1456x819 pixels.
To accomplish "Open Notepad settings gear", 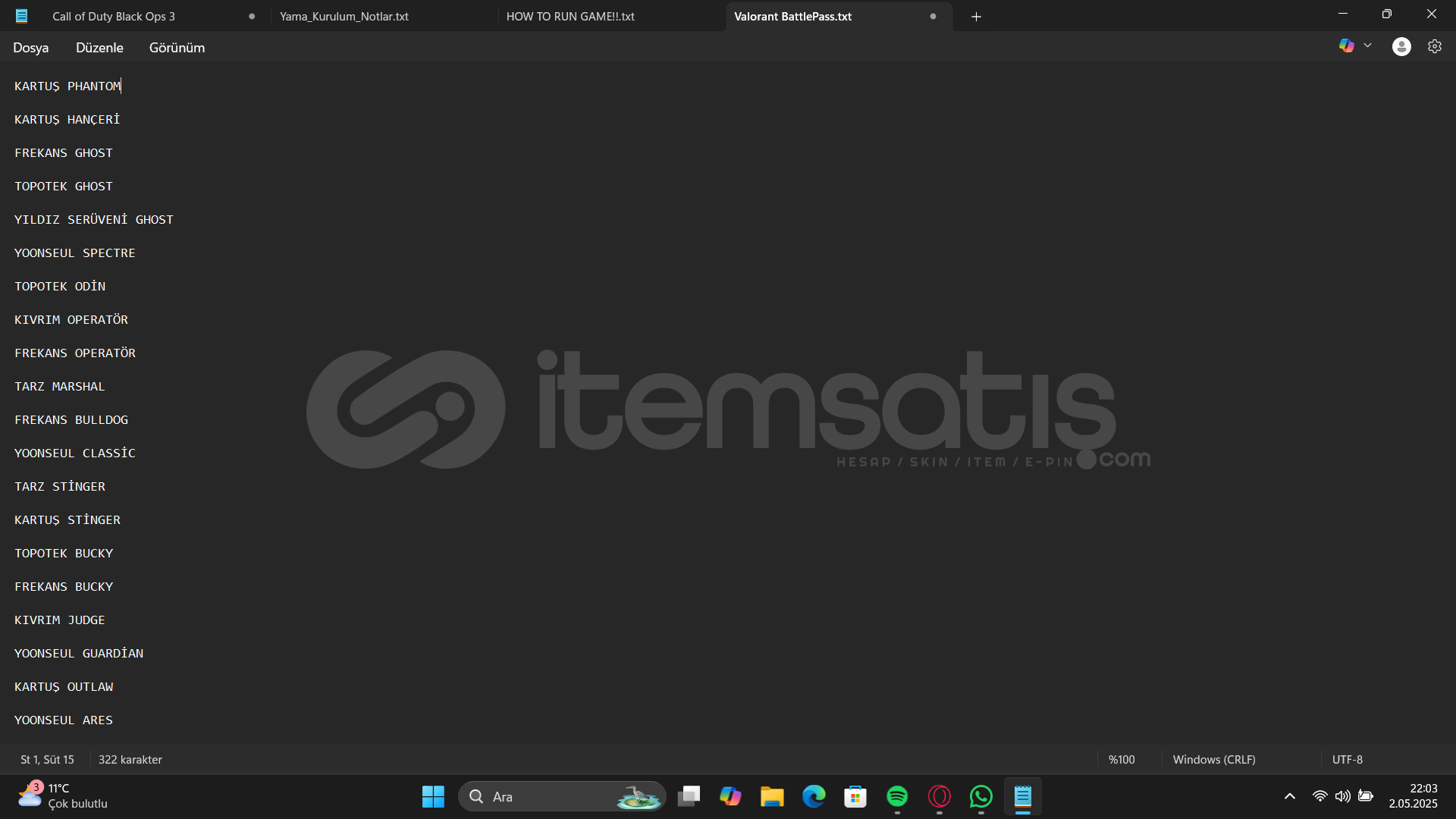I will click(1435, 47).
